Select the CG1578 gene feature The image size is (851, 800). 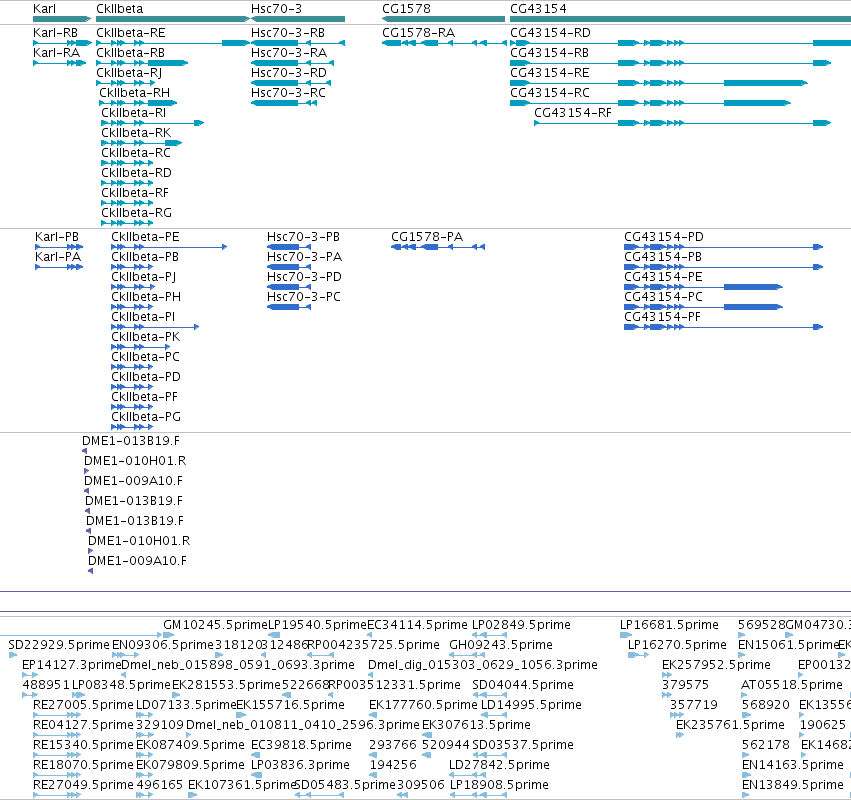(443, 19)
